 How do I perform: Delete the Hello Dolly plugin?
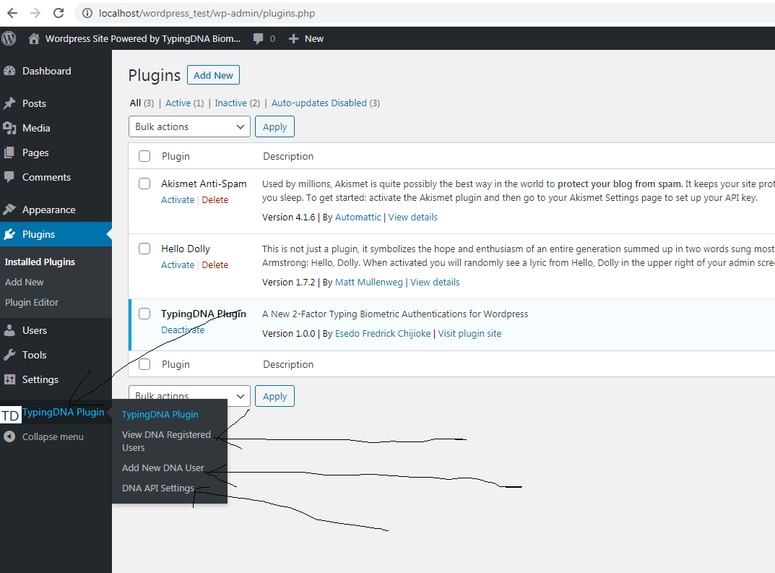(x=215, y=264)
